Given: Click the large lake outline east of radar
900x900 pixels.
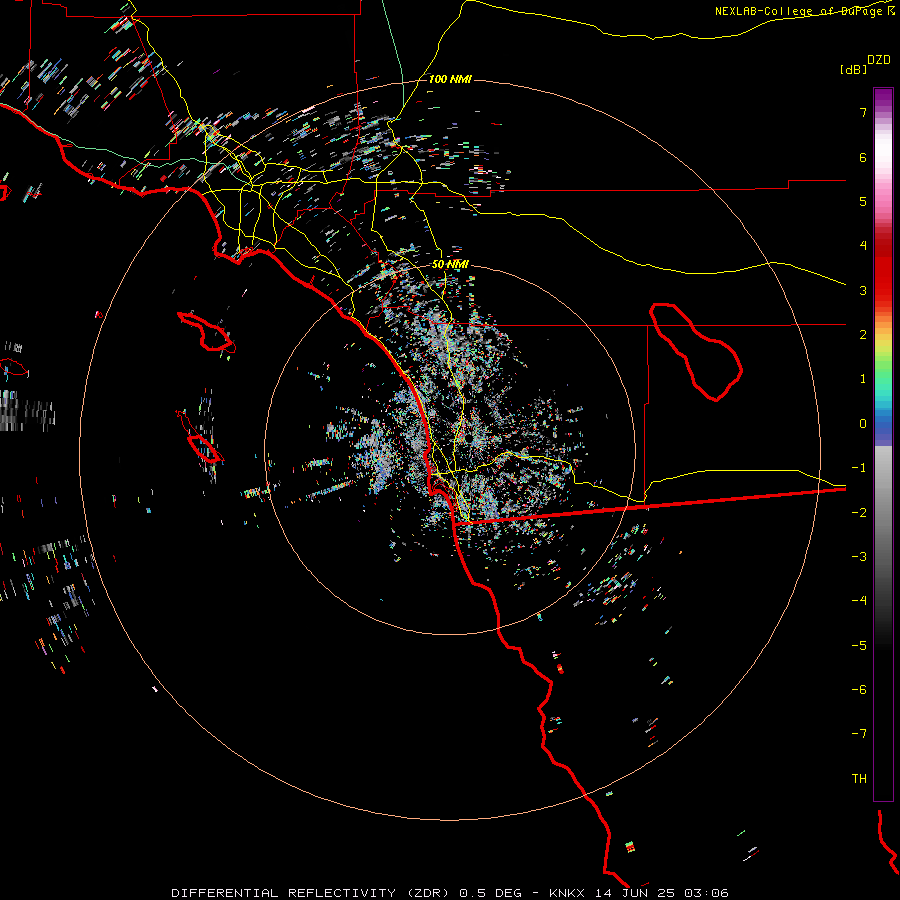Looking at the screenshot, I should coord(696,351).
